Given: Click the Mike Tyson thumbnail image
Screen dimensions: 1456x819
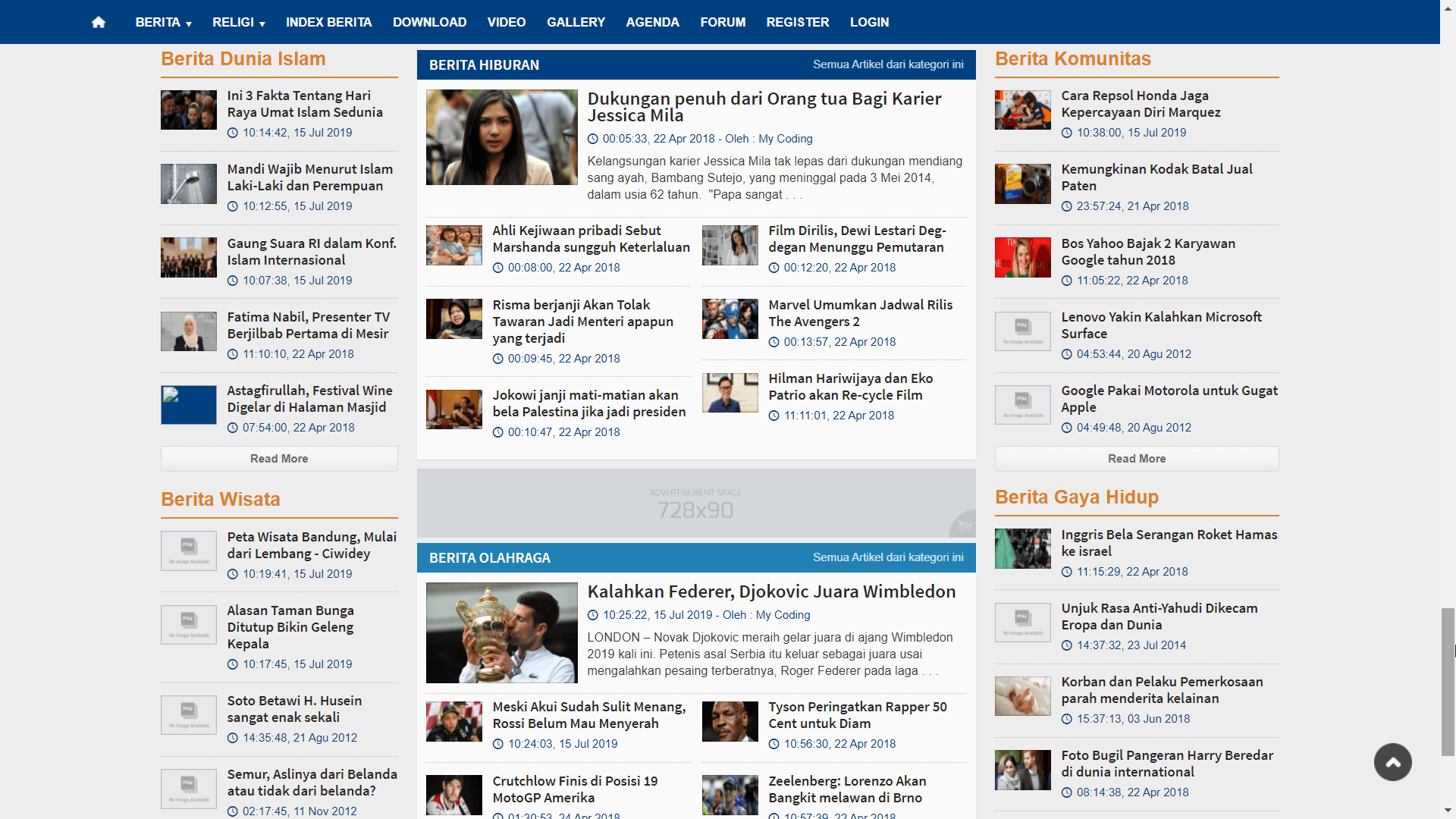Looking at the screenshot, I should 730,721.
